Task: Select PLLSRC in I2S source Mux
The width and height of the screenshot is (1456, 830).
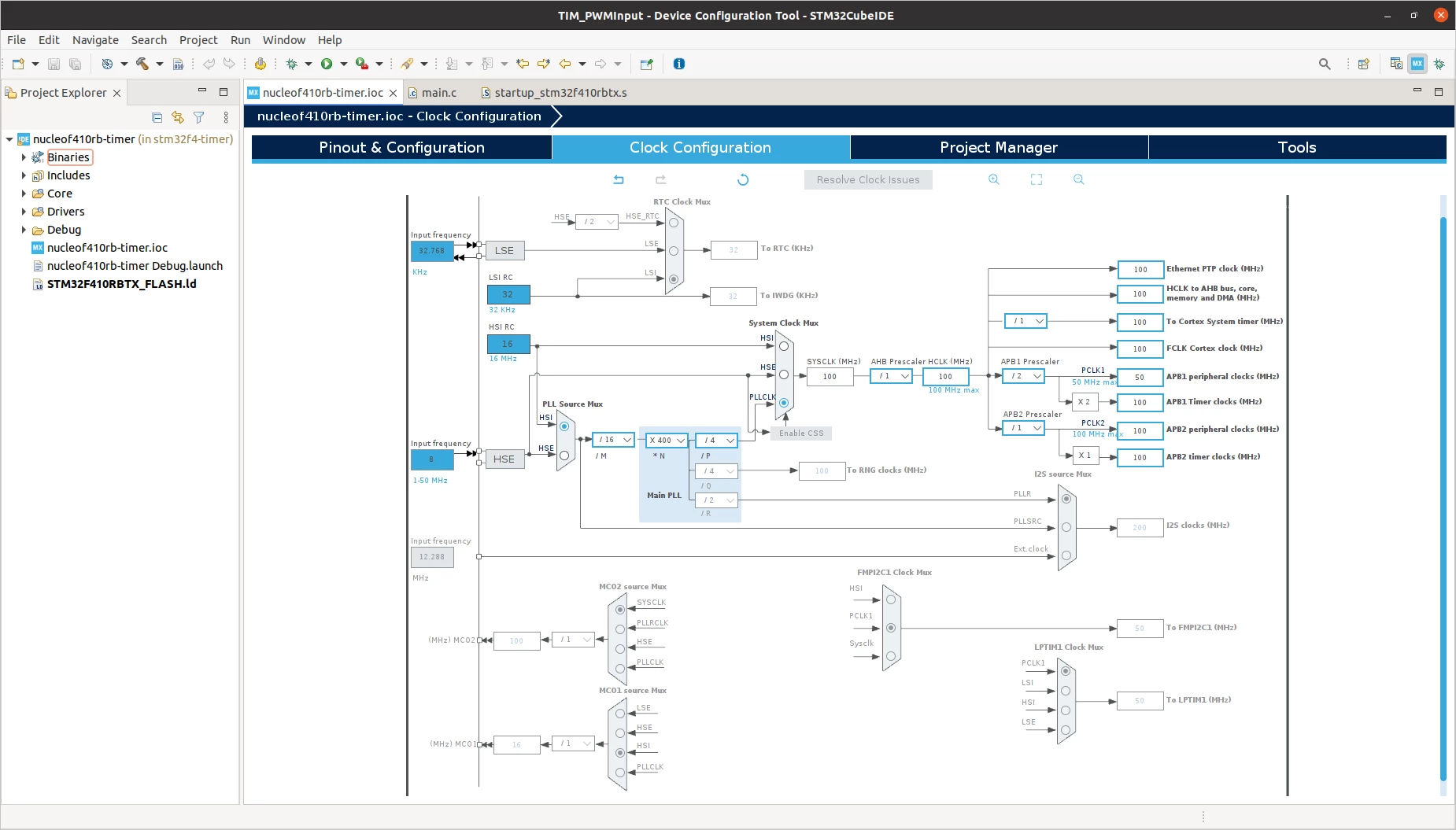Action: tap(1066, 527)
